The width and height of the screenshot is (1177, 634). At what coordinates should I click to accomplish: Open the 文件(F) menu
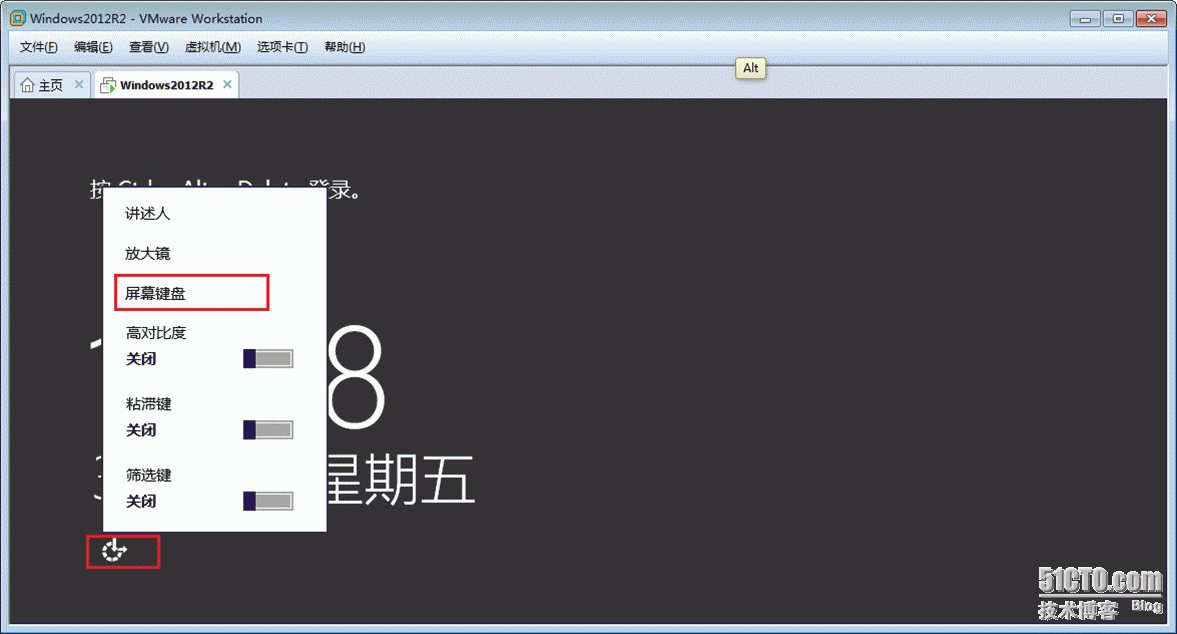[x=39, y=47]
